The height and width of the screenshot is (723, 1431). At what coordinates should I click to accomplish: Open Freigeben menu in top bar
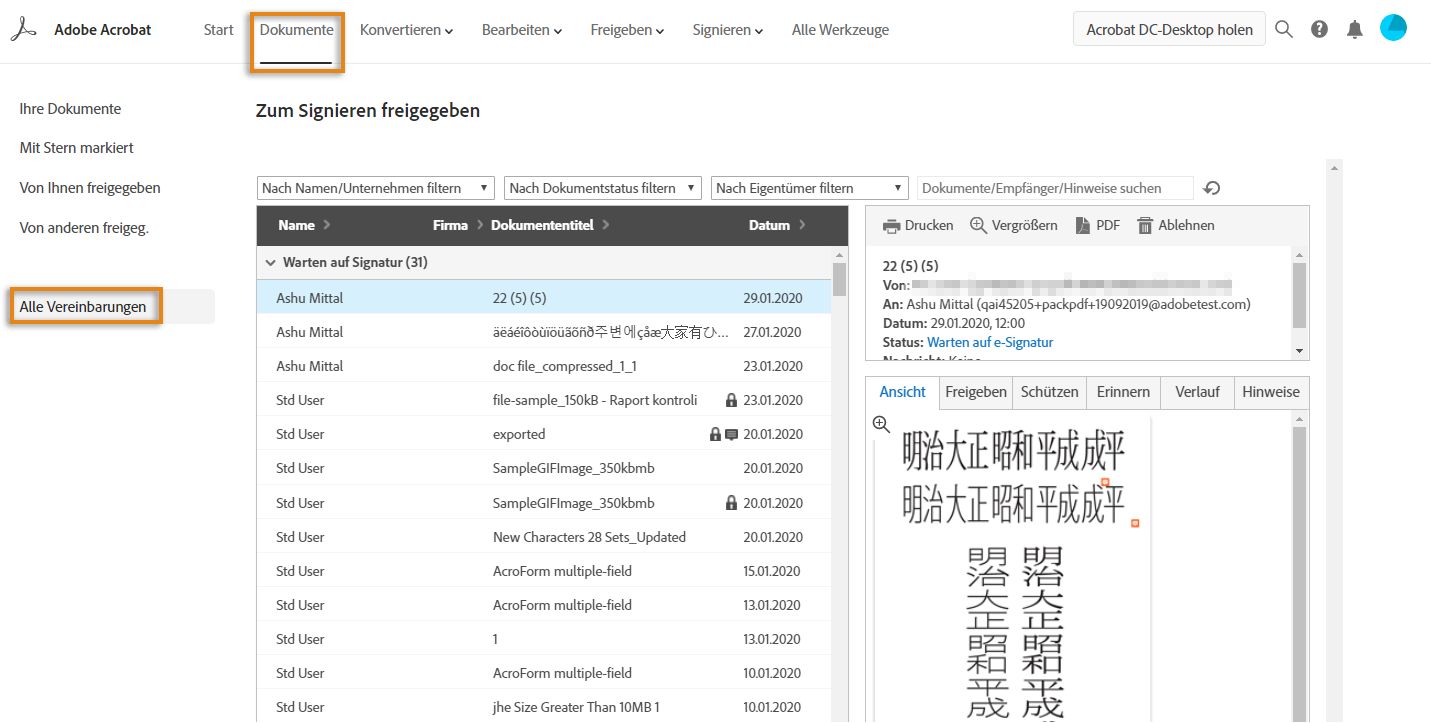pyautogui.click(x=627, y=30)
